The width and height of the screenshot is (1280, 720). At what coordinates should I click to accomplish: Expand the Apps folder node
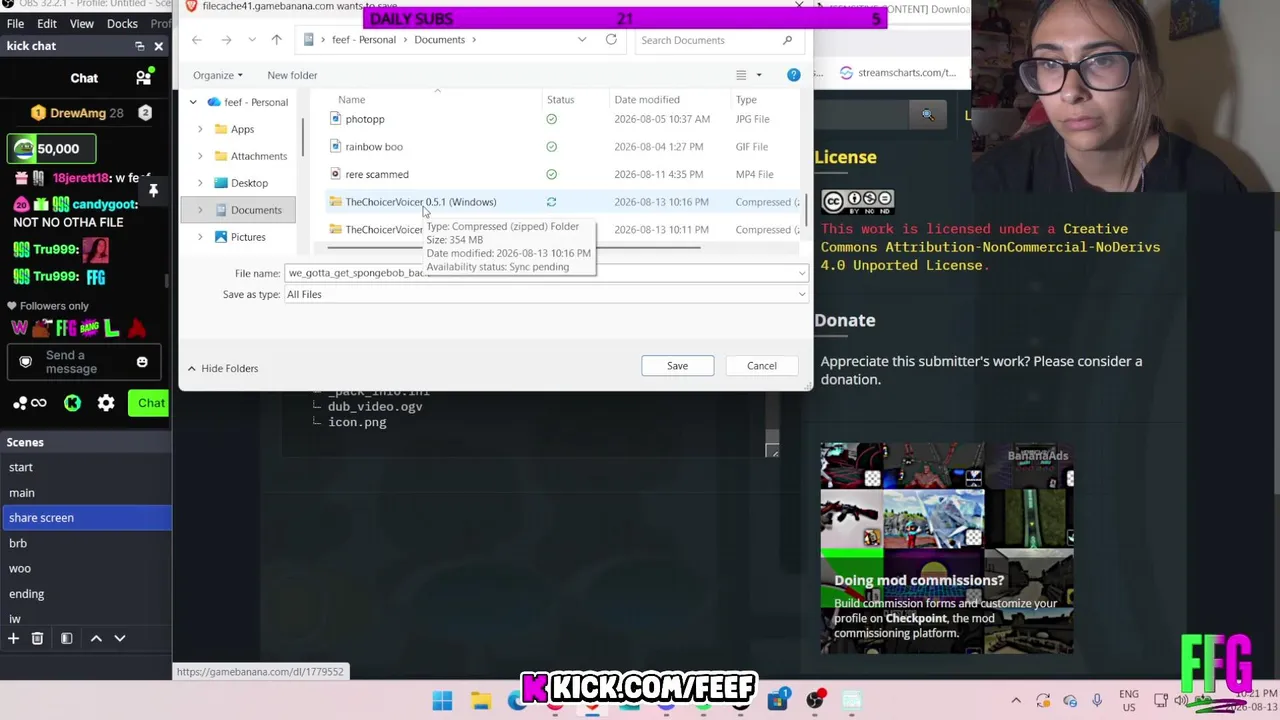point(200,129)
